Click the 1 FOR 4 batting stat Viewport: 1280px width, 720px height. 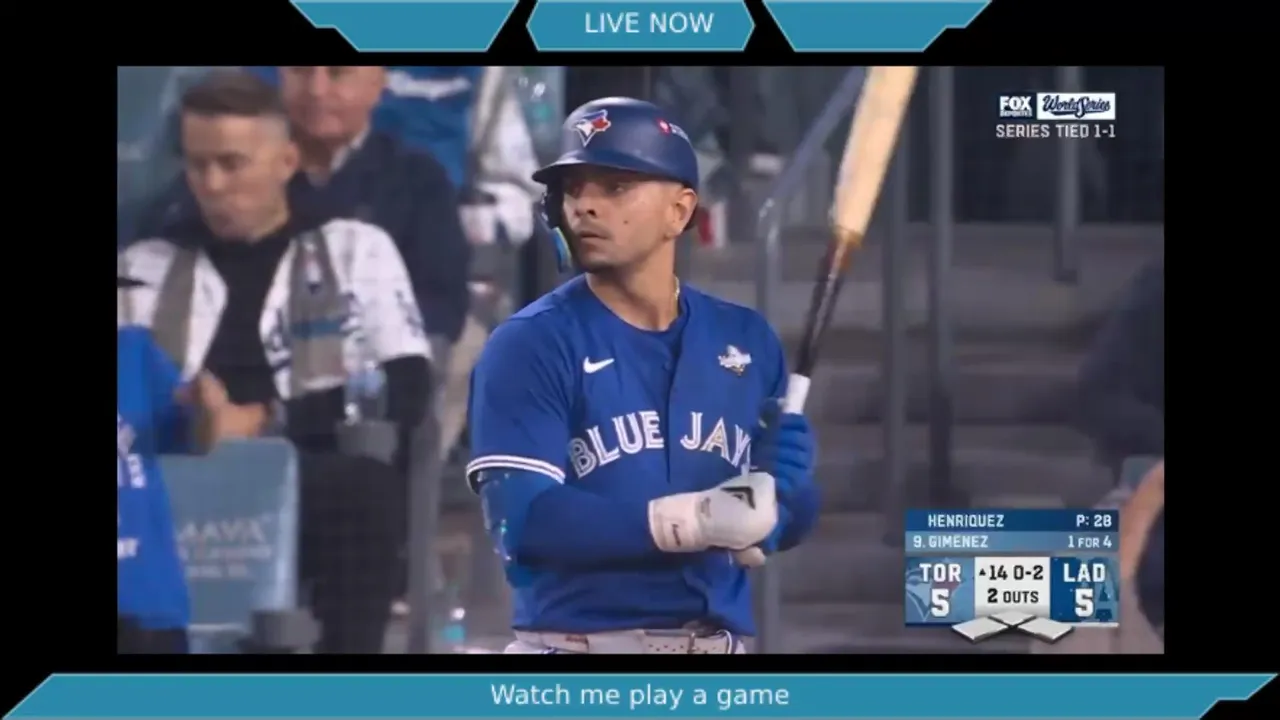[1088, 542]
